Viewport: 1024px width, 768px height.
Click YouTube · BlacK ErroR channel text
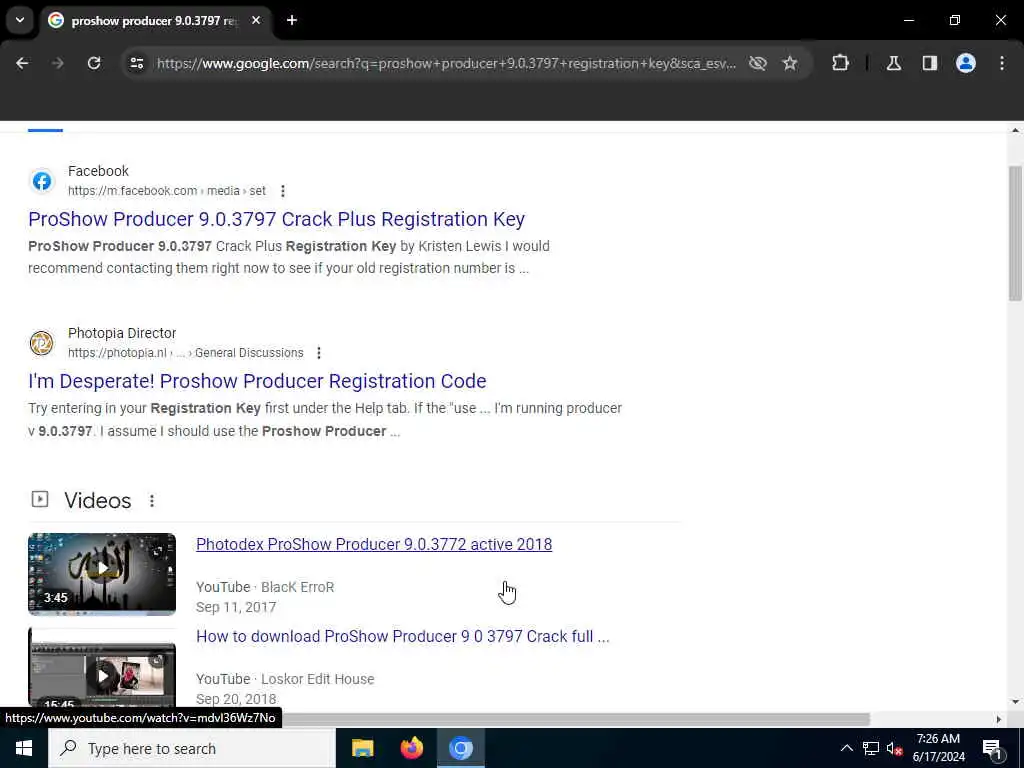[x=265, y=587]
